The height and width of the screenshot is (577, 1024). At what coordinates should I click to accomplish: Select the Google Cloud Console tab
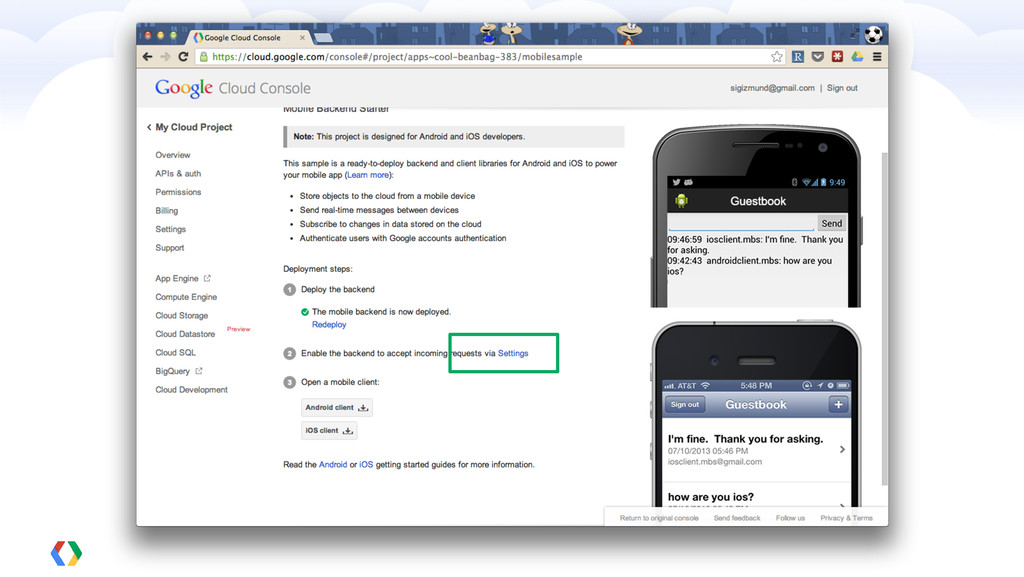coord(248,38)
